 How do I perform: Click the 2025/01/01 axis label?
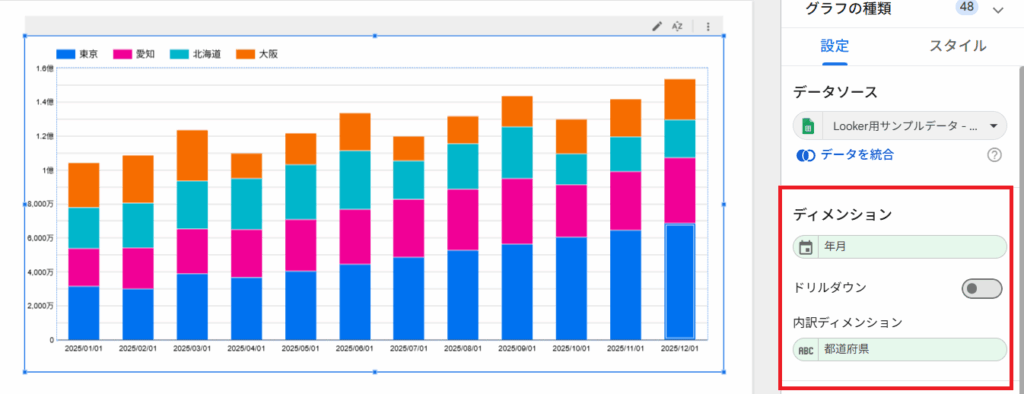pyautogui.click(x=83, y=348)
